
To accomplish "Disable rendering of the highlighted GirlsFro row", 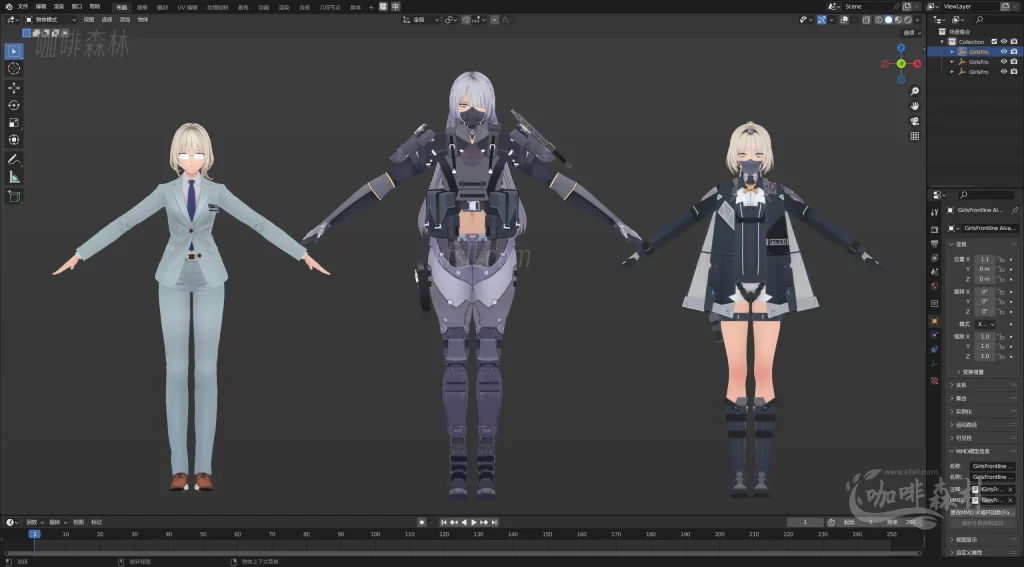I will (x=1014, y=52).
